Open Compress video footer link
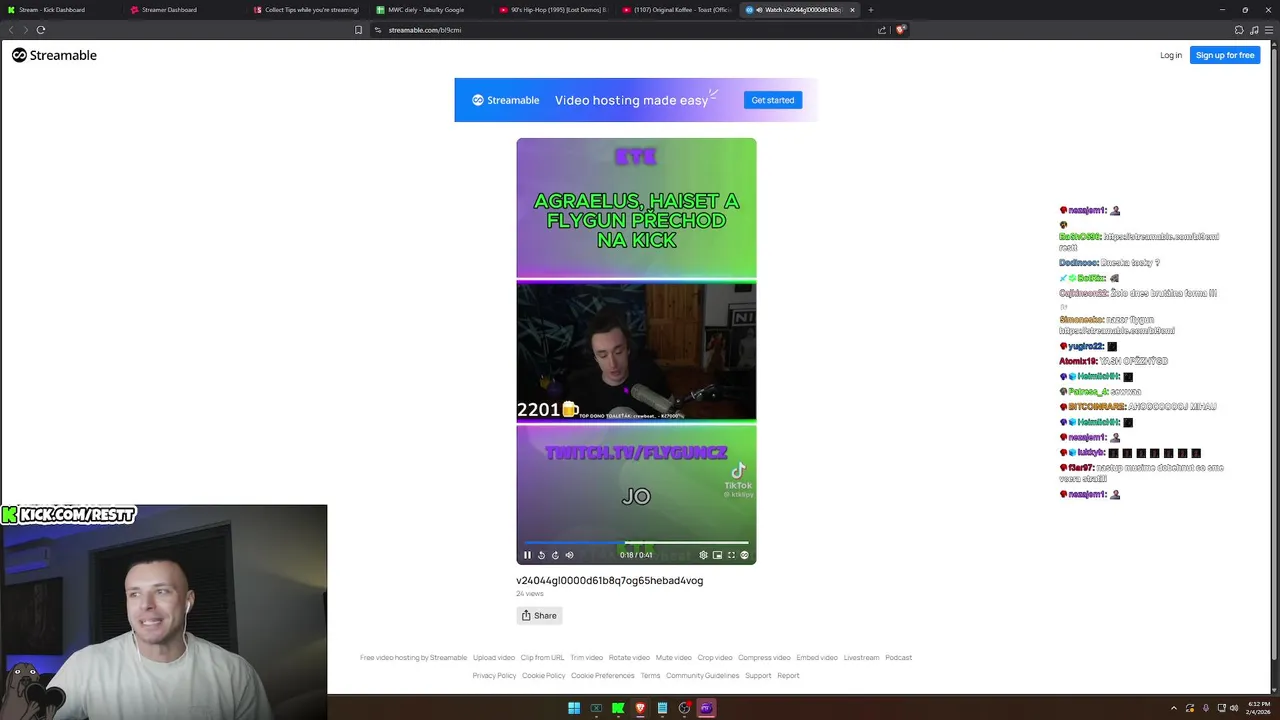 tap(764, 658)
